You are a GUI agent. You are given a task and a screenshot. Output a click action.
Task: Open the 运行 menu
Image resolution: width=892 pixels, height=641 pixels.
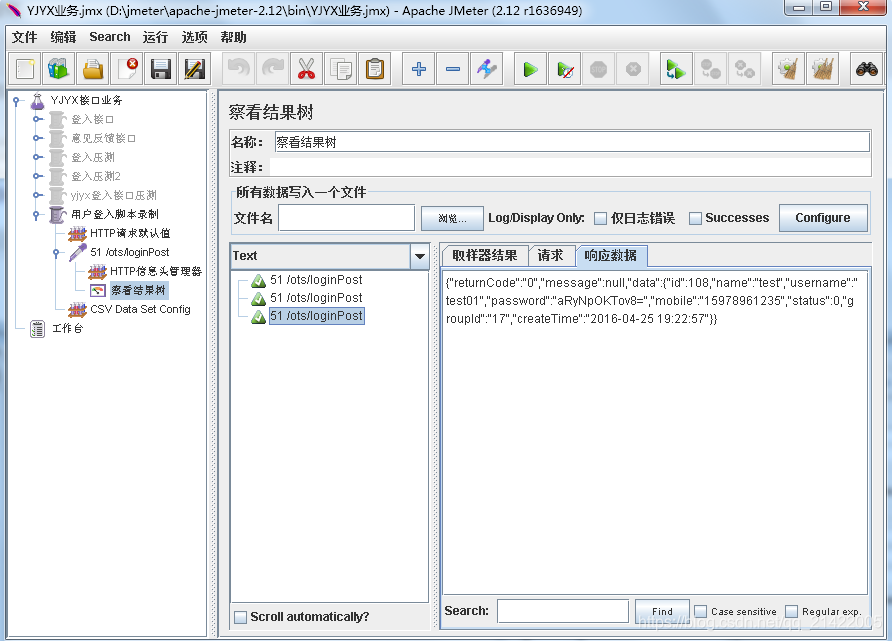point(155,37)
